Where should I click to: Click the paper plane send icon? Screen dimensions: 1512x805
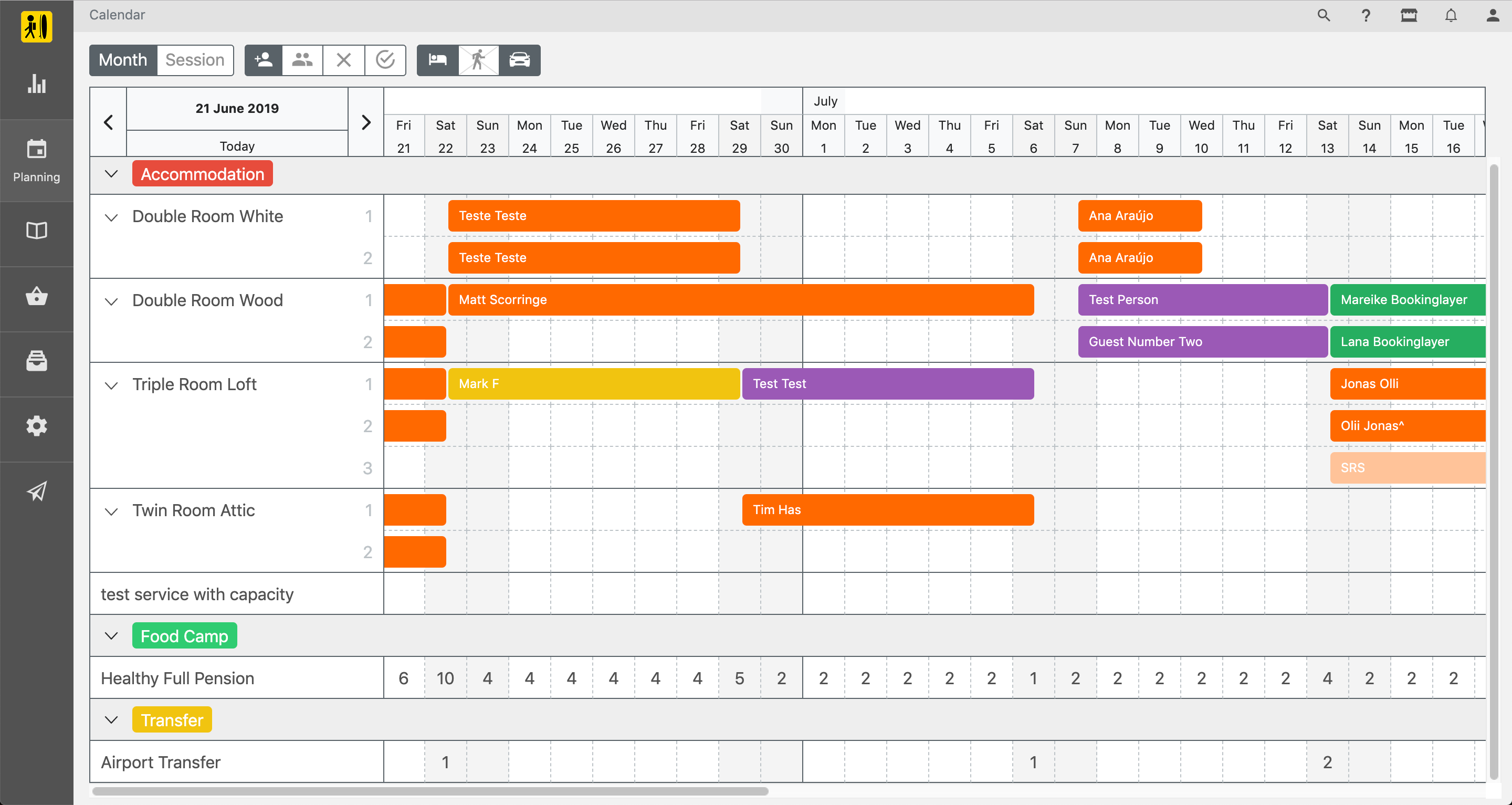36,491
